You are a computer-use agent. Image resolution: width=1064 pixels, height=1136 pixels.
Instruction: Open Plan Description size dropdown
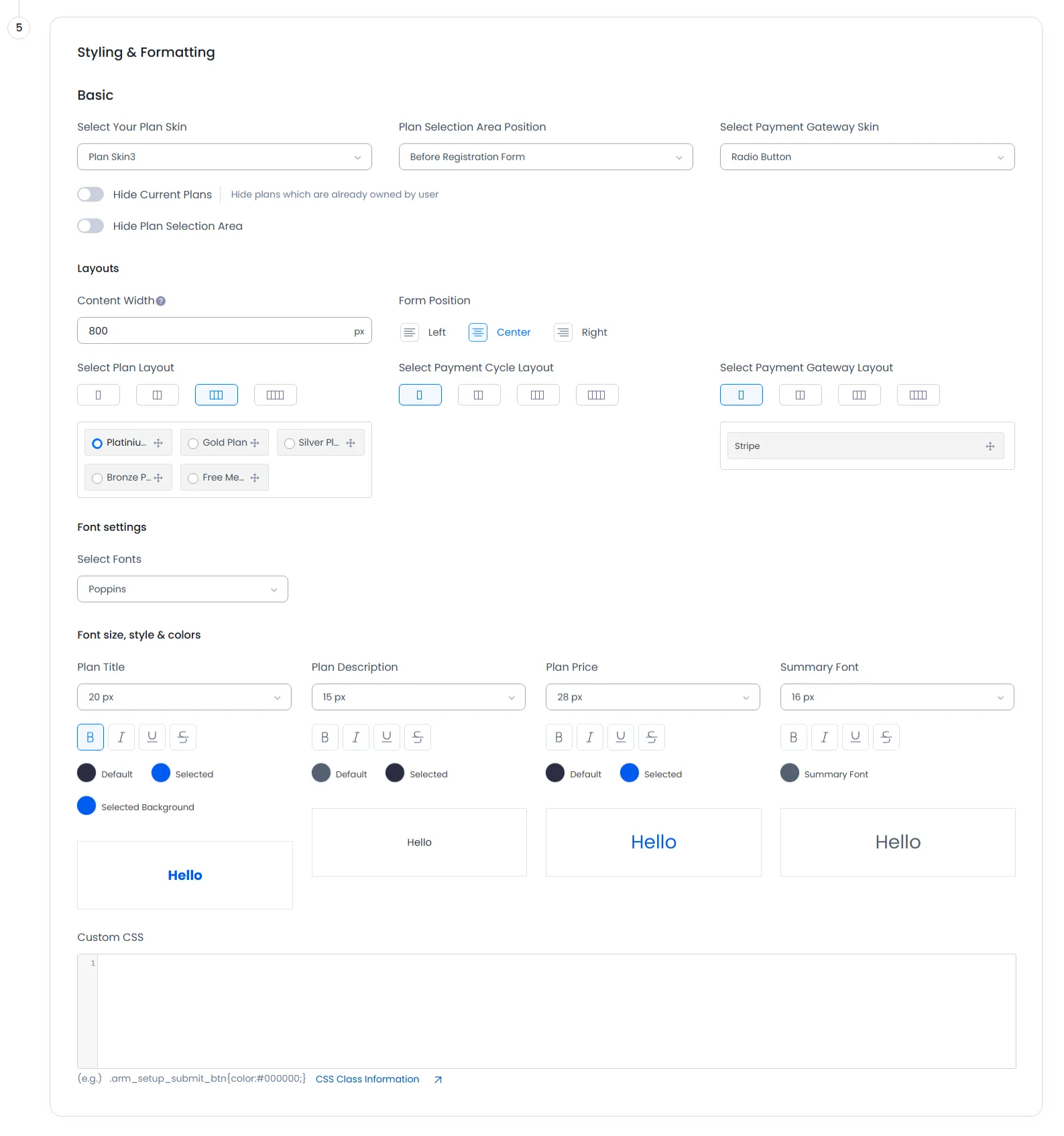418,697
